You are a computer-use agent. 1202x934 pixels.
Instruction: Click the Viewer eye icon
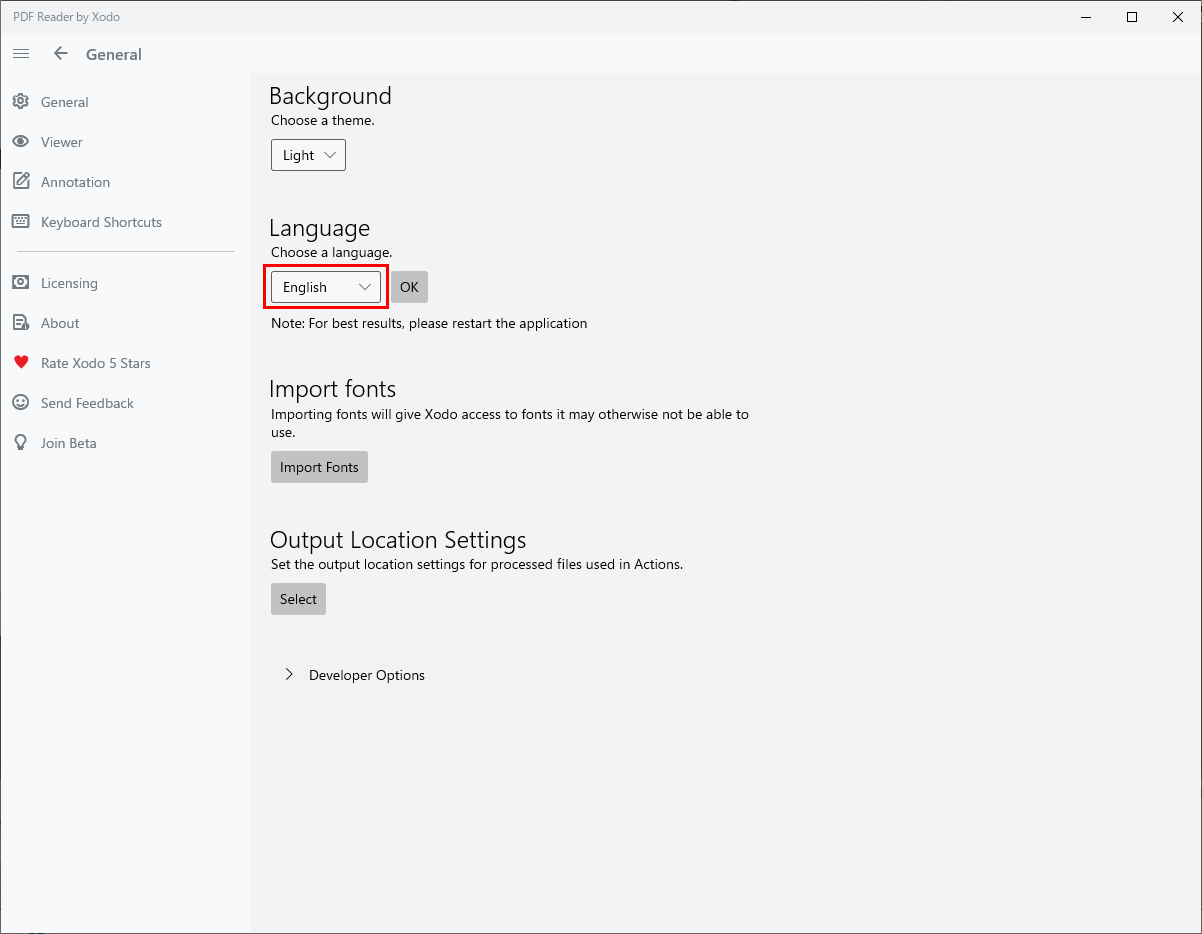pos(20,142)
